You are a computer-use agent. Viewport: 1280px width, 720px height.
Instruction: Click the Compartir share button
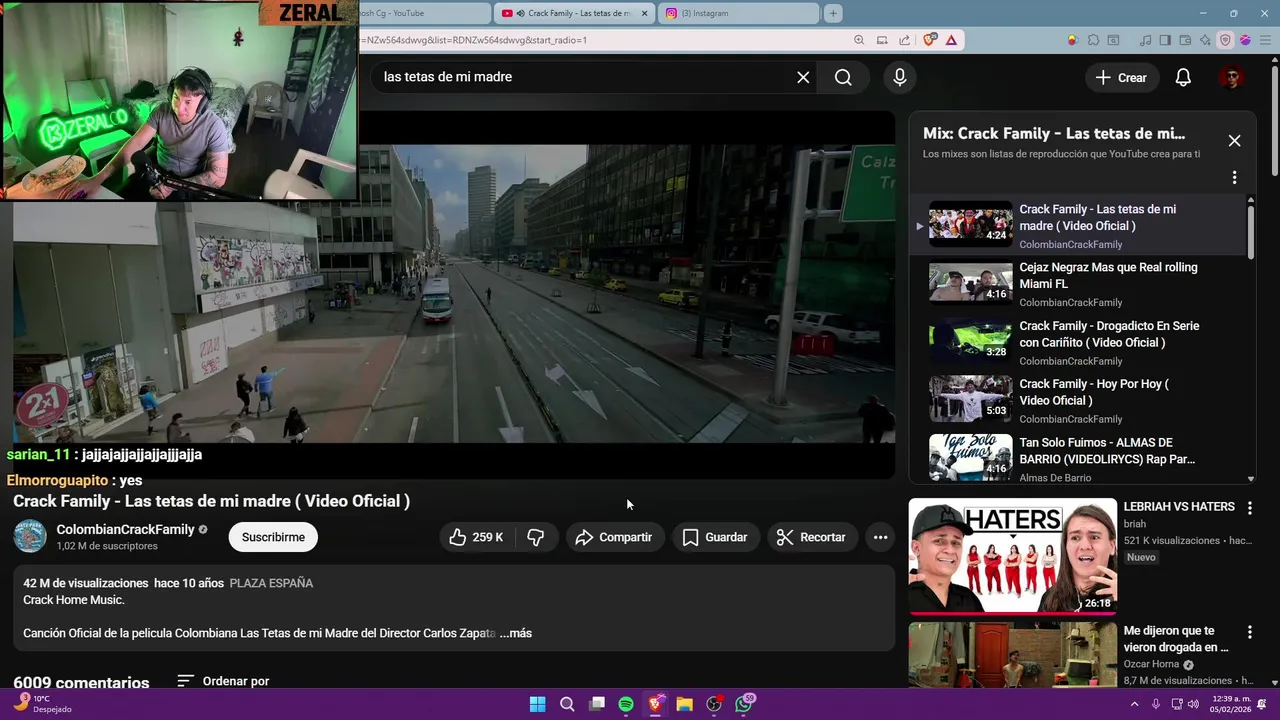(x=614, y=537)
